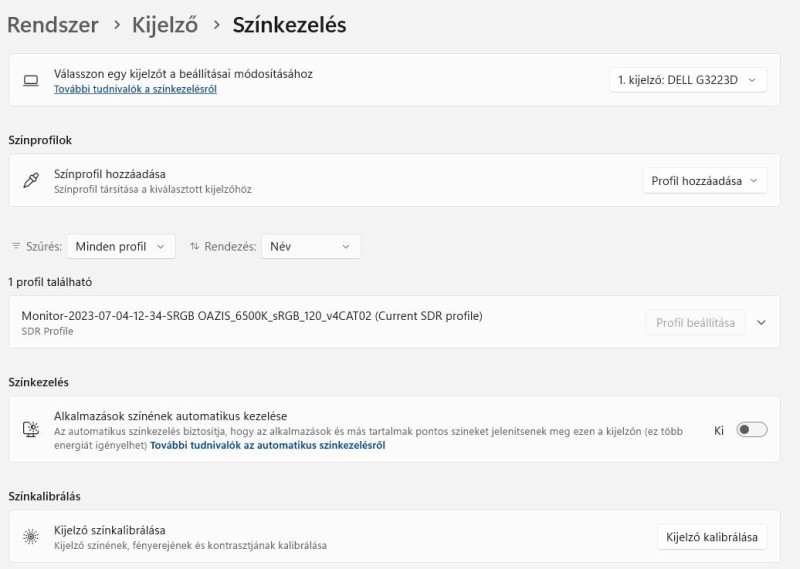The width and height of the screenshot is (800, 569).
Task: Go to Rendszer in the breadcrumb
Action: (x=53, y=25)
